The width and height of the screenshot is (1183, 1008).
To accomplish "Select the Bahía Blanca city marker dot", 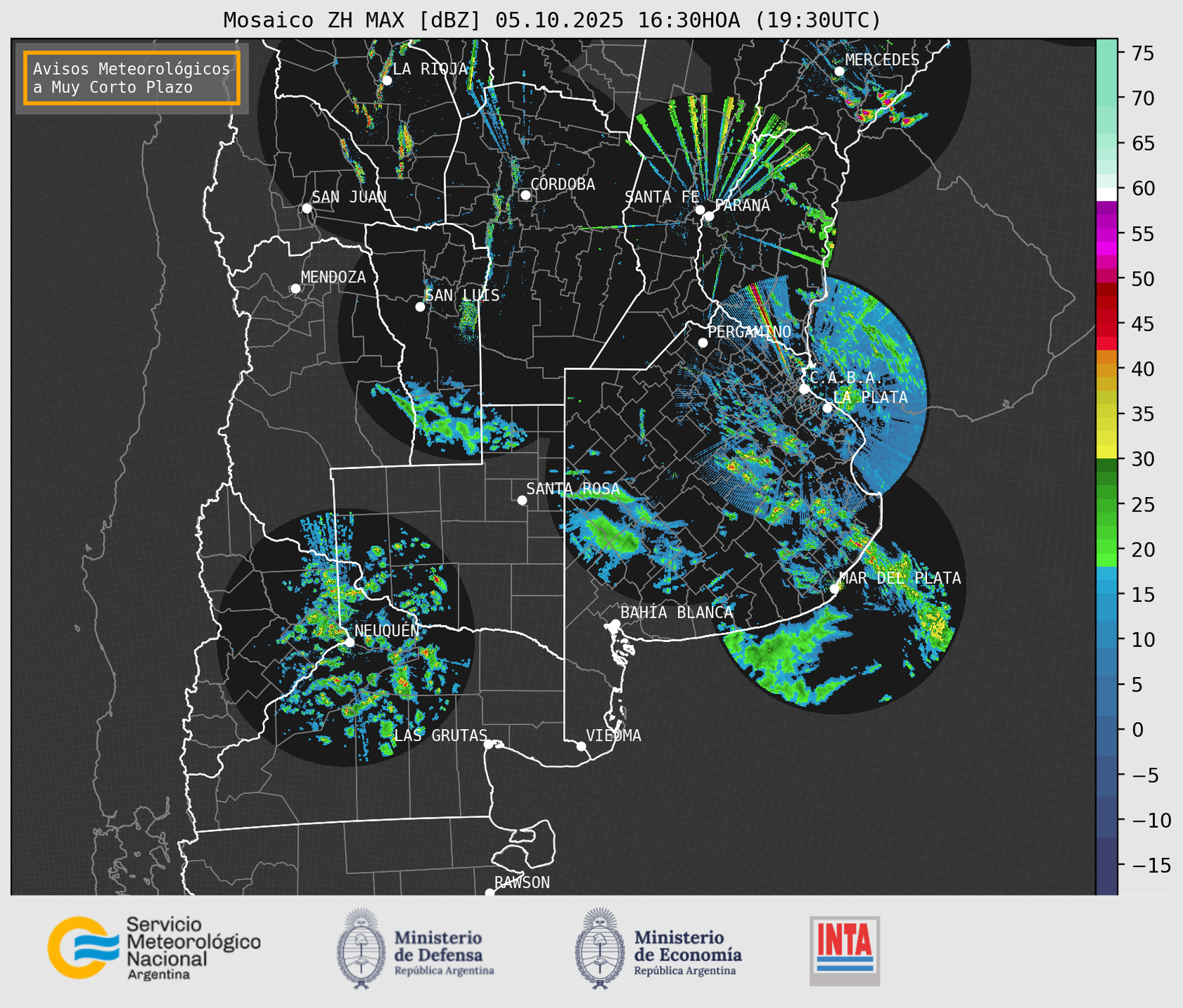I will pos(615,624).
